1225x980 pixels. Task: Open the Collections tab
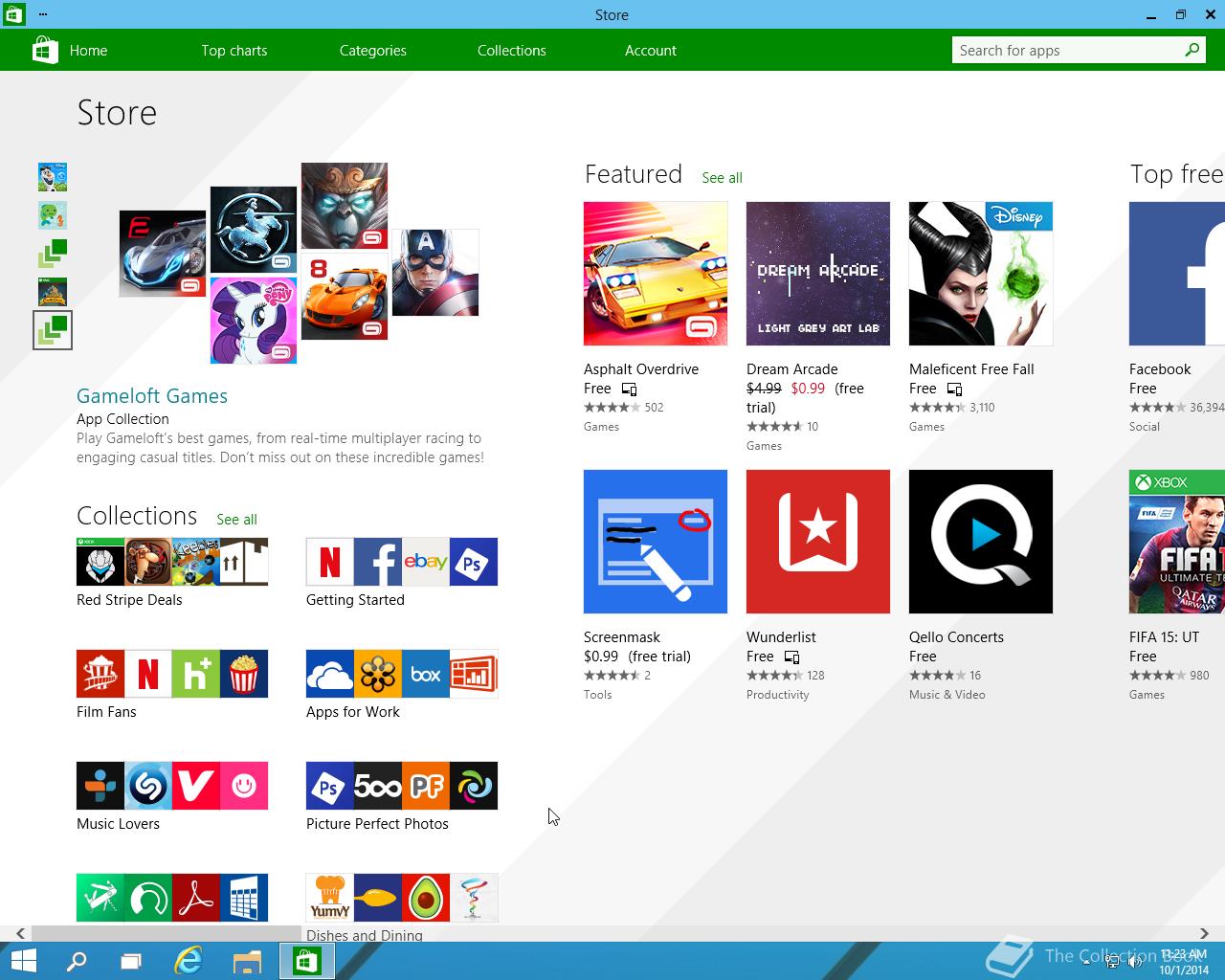click(512, 51)
